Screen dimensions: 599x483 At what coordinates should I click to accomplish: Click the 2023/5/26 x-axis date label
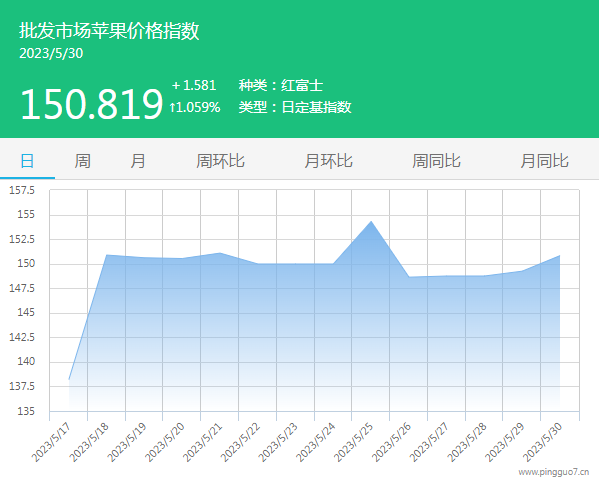(392, 442)
